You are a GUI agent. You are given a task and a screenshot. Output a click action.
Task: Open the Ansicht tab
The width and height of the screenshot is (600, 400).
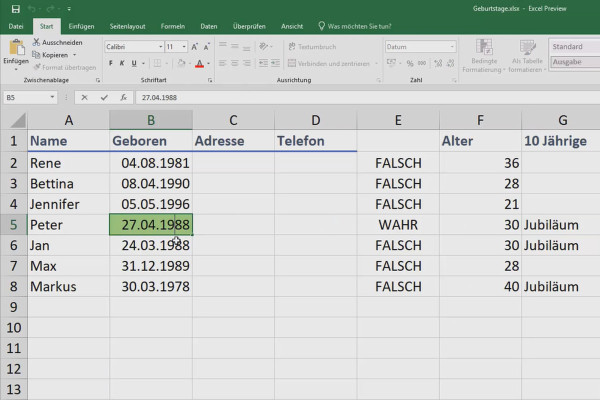[x=292, y=26]
